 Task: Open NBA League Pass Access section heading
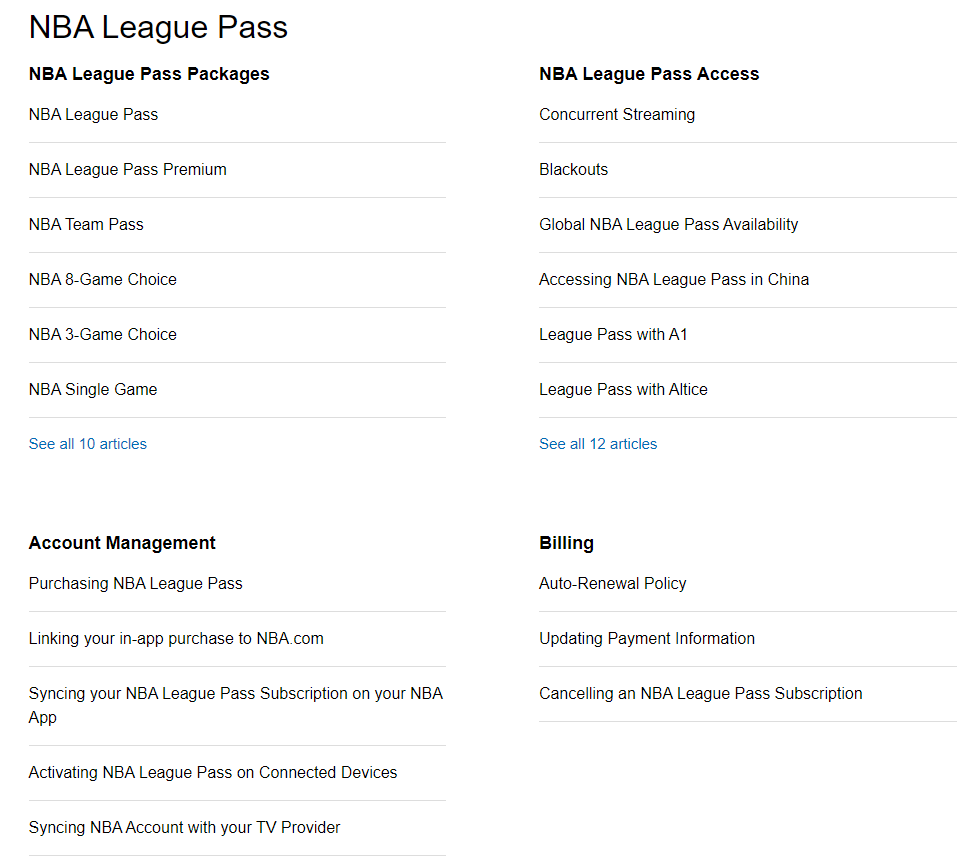pos(649,74)
